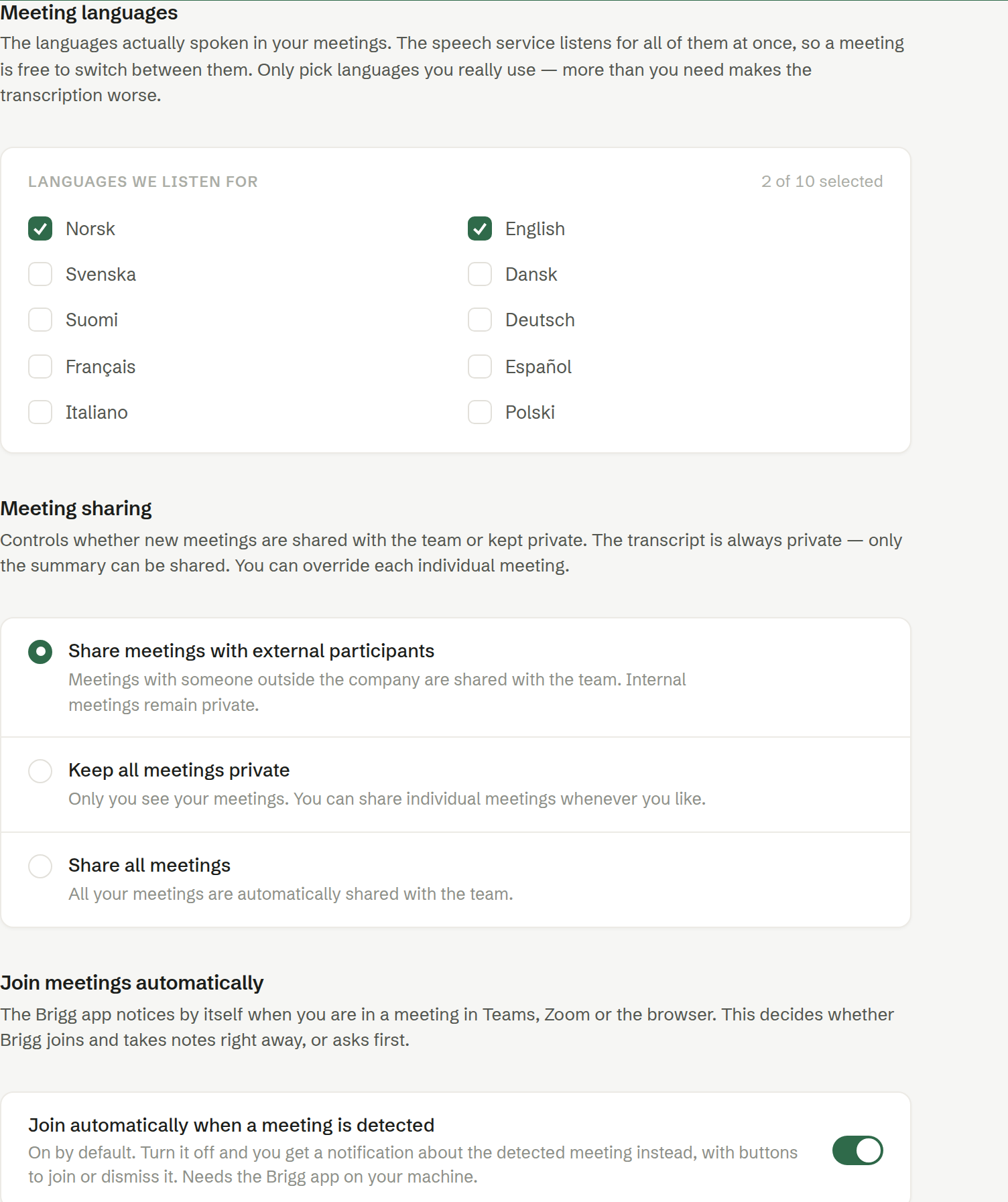Select the Español checkbox
Viewport: 1008px width, 1202px height.
tap(480, 366)
